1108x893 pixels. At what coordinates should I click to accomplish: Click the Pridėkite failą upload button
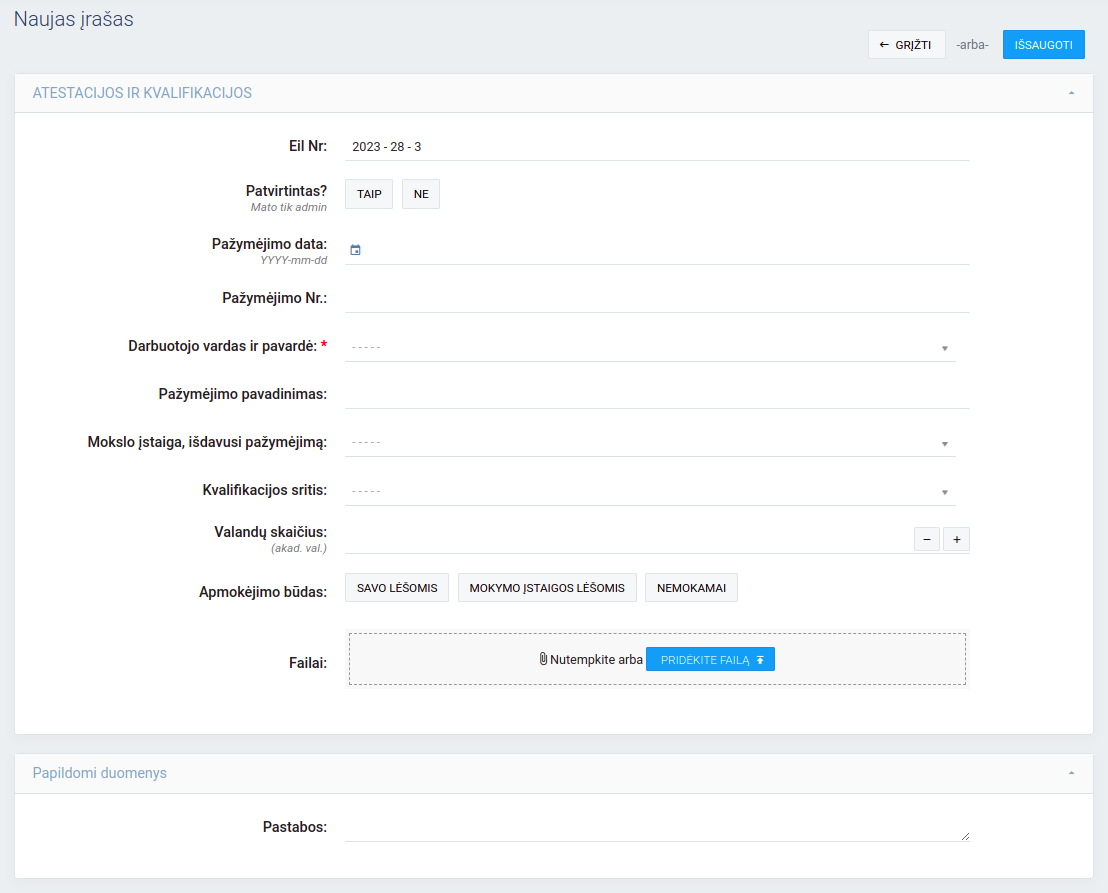point(710,659)
